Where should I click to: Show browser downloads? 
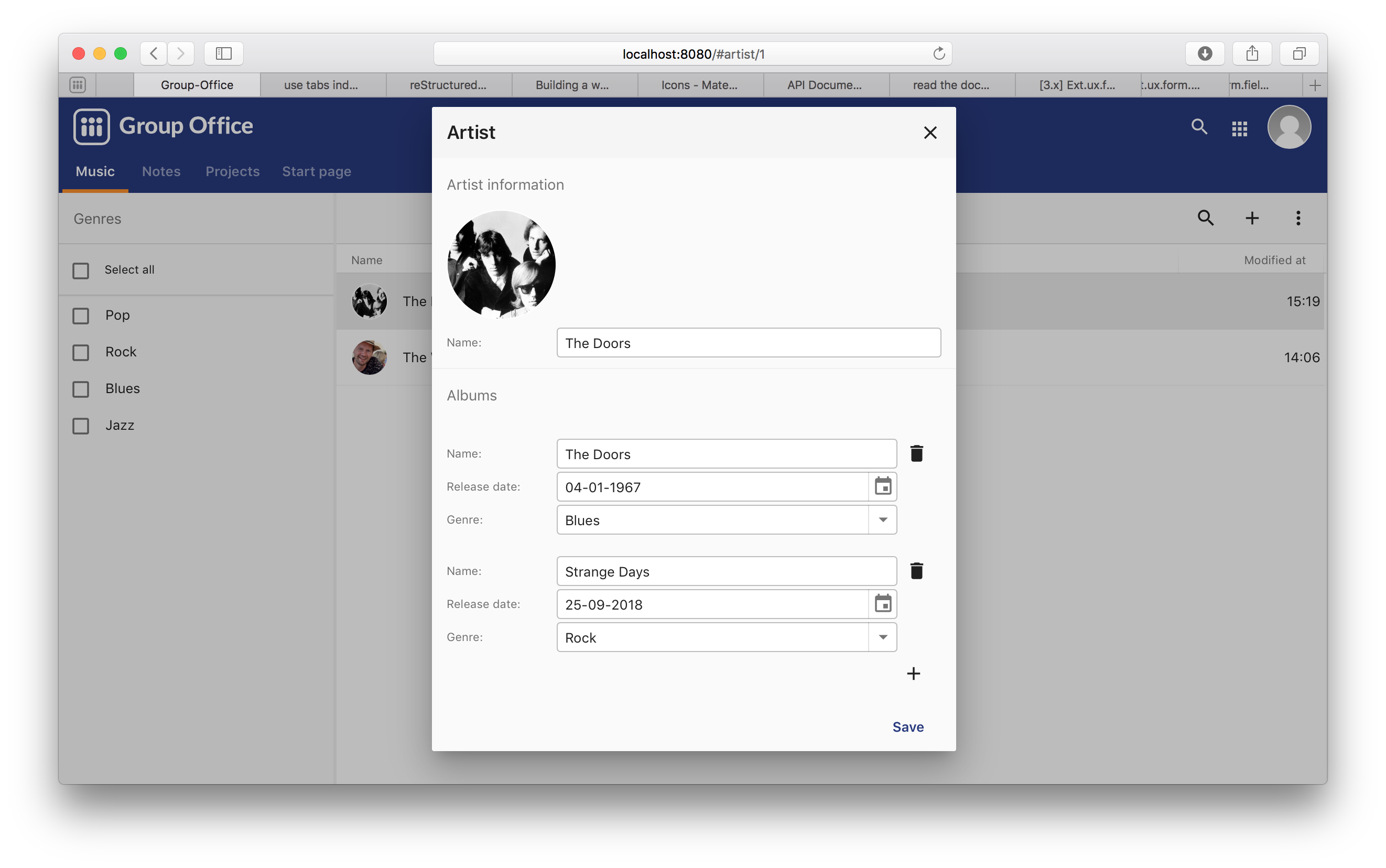coord(1205,53)
